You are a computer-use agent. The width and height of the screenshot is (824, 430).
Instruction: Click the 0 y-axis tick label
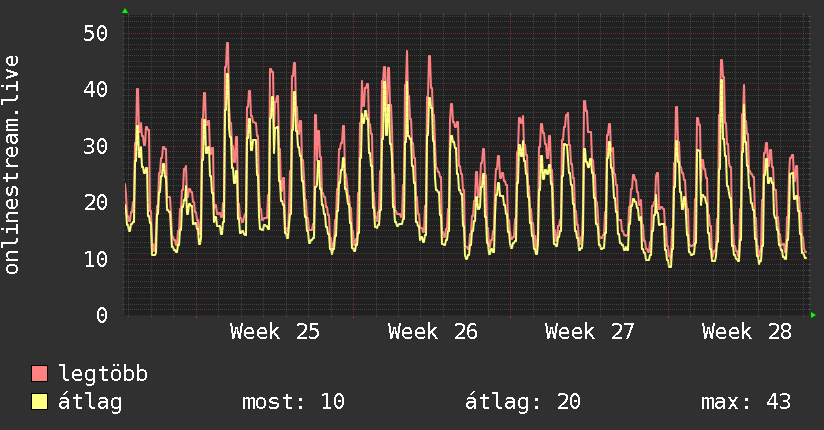point(102,315)
